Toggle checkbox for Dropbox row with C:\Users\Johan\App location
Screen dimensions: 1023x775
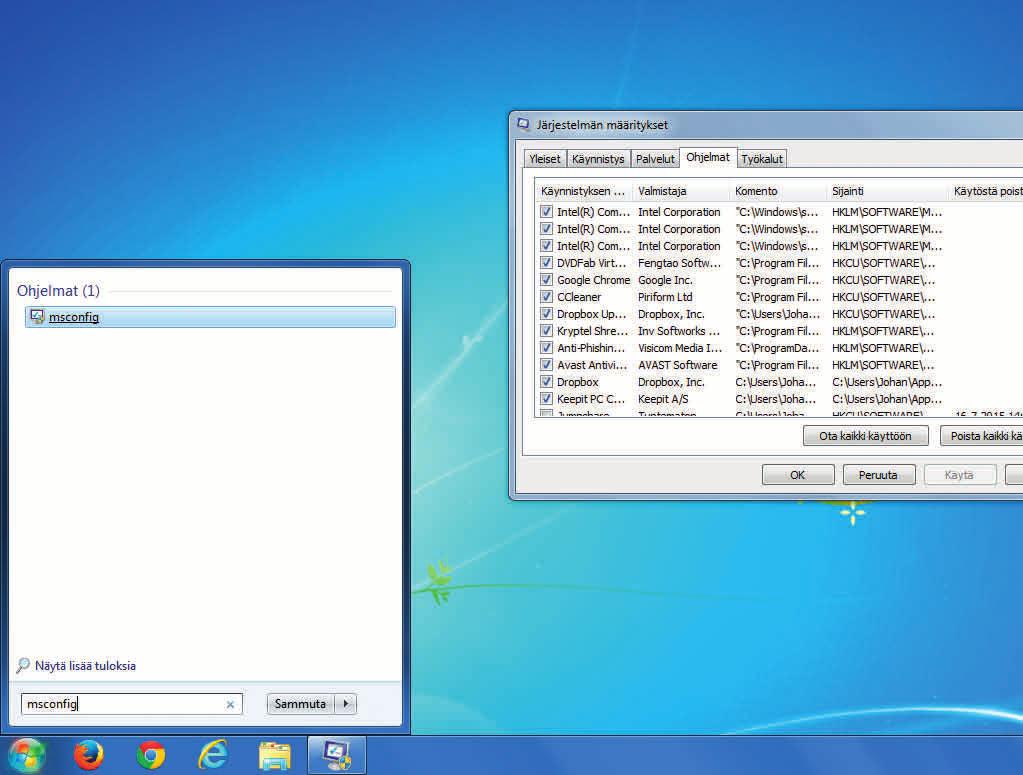tap(546, 382)
